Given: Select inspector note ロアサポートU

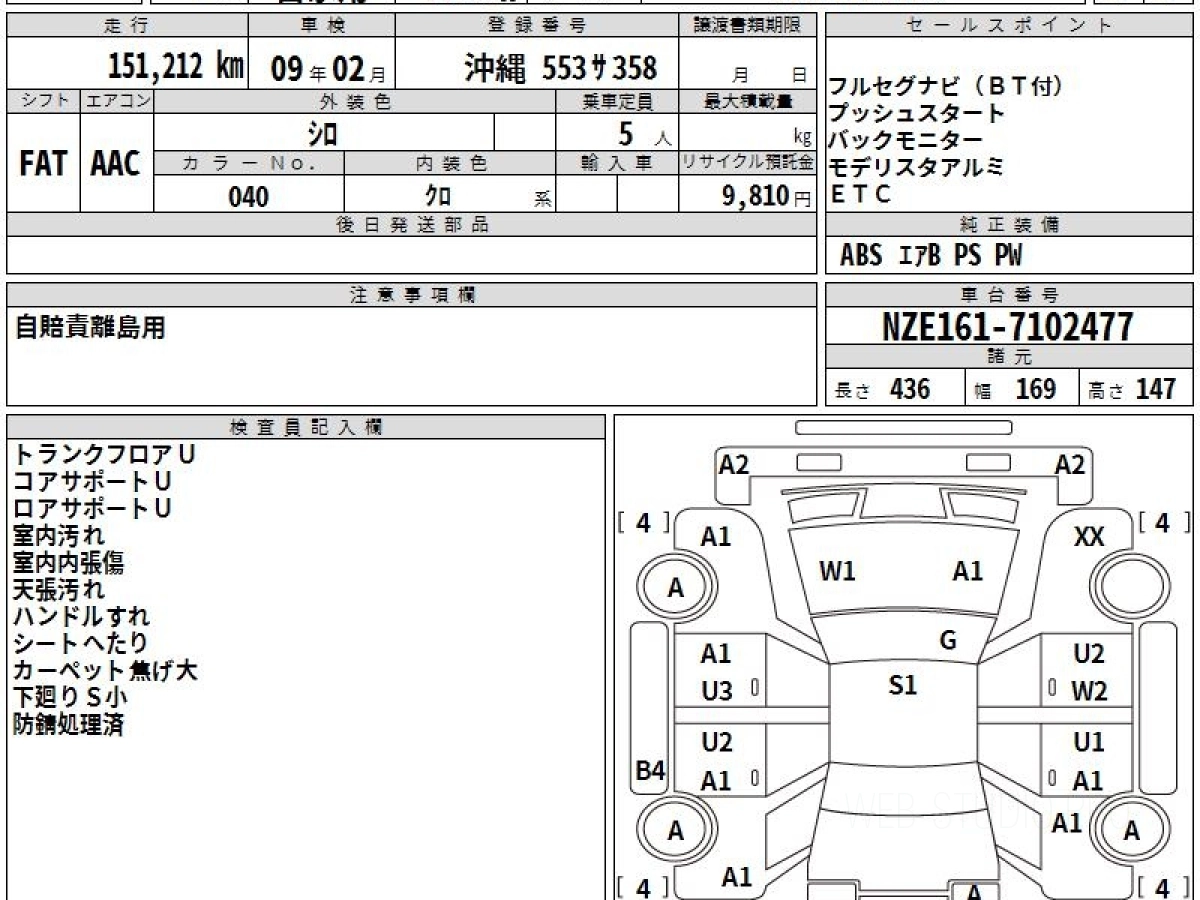Looking at the screenshot, I should pos(93,508).
